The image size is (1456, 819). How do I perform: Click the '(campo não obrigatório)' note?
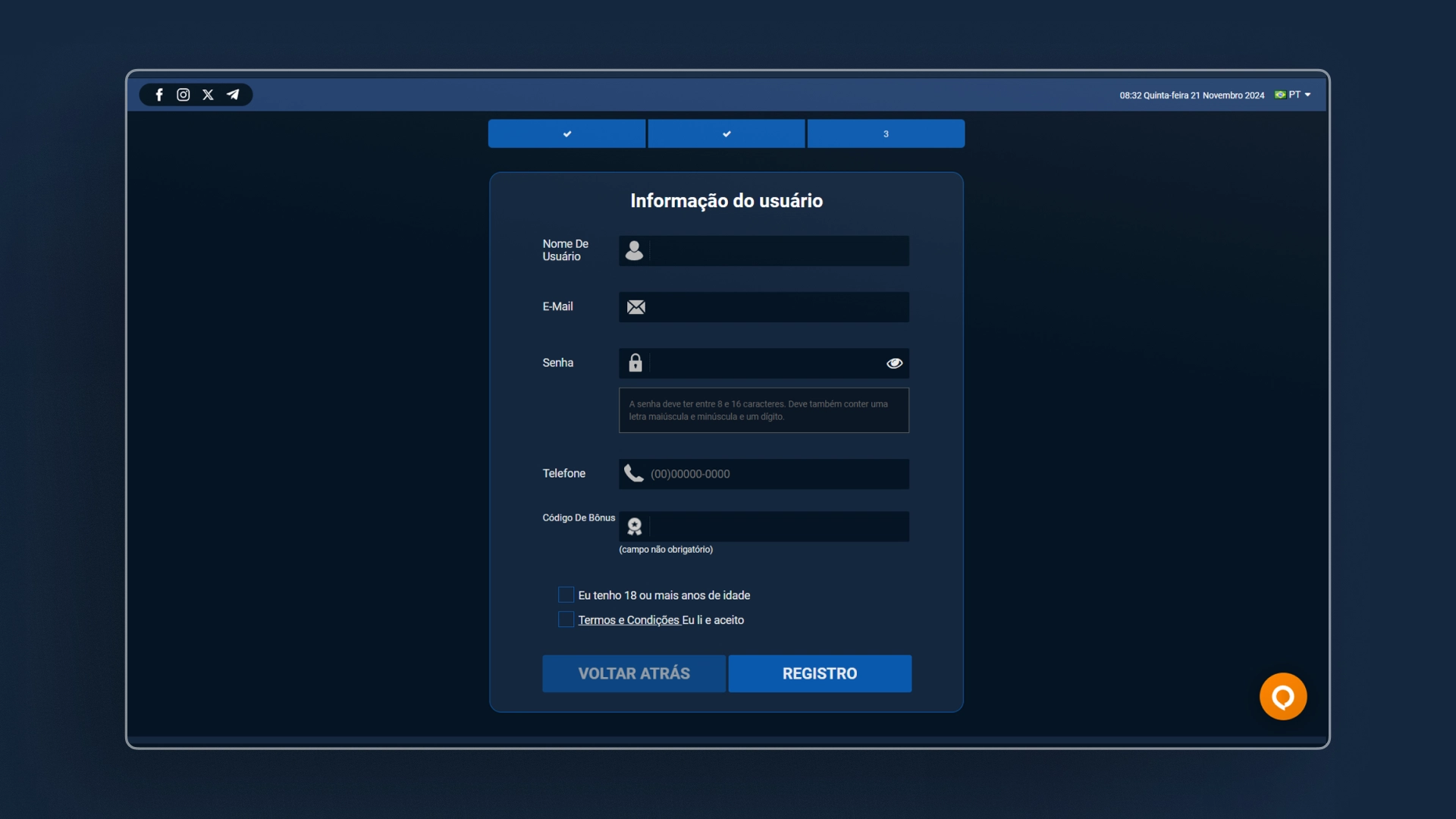coord(666,550)
